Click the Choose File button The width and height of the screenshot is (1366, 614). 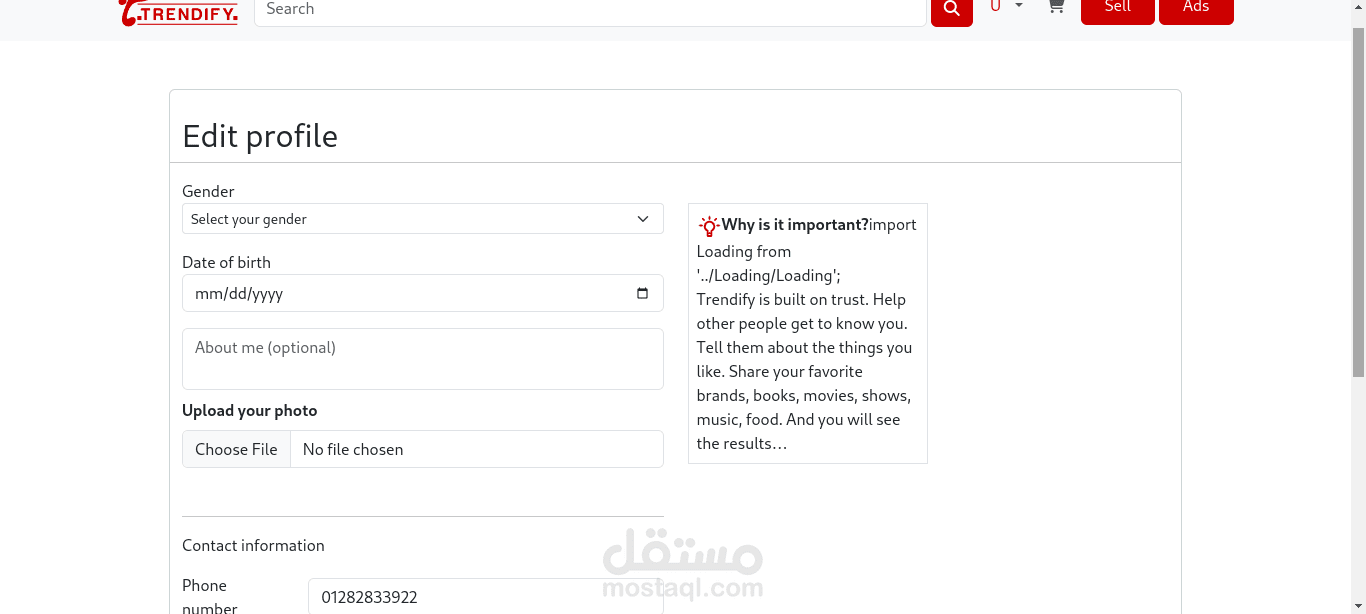point(236,449)
